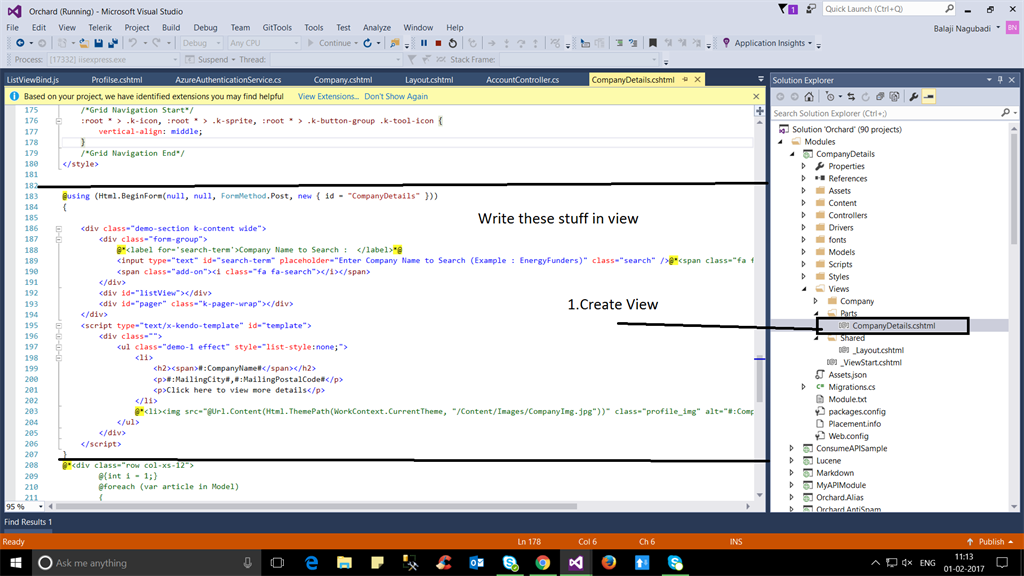Sync with Active Document in Solution Explorer

click(x=851, y=97)
